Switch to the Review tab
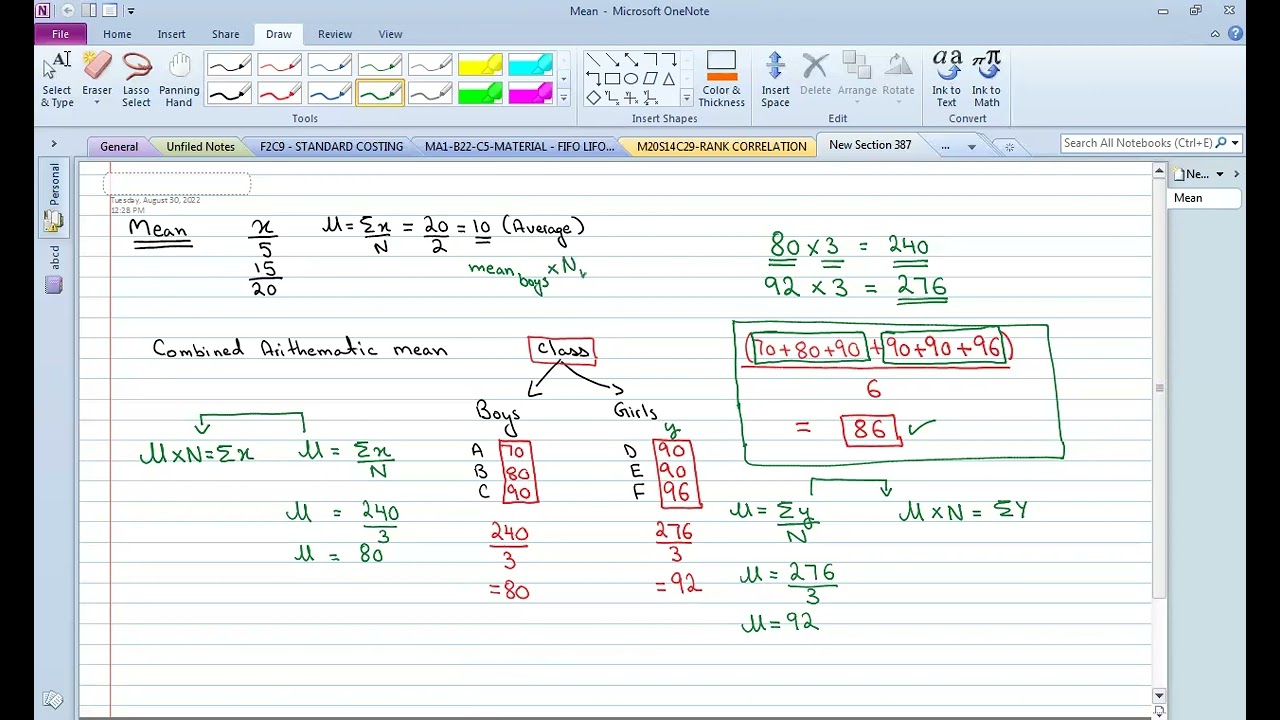Viewport: 1280px width, 720px height. click(335, 34)
